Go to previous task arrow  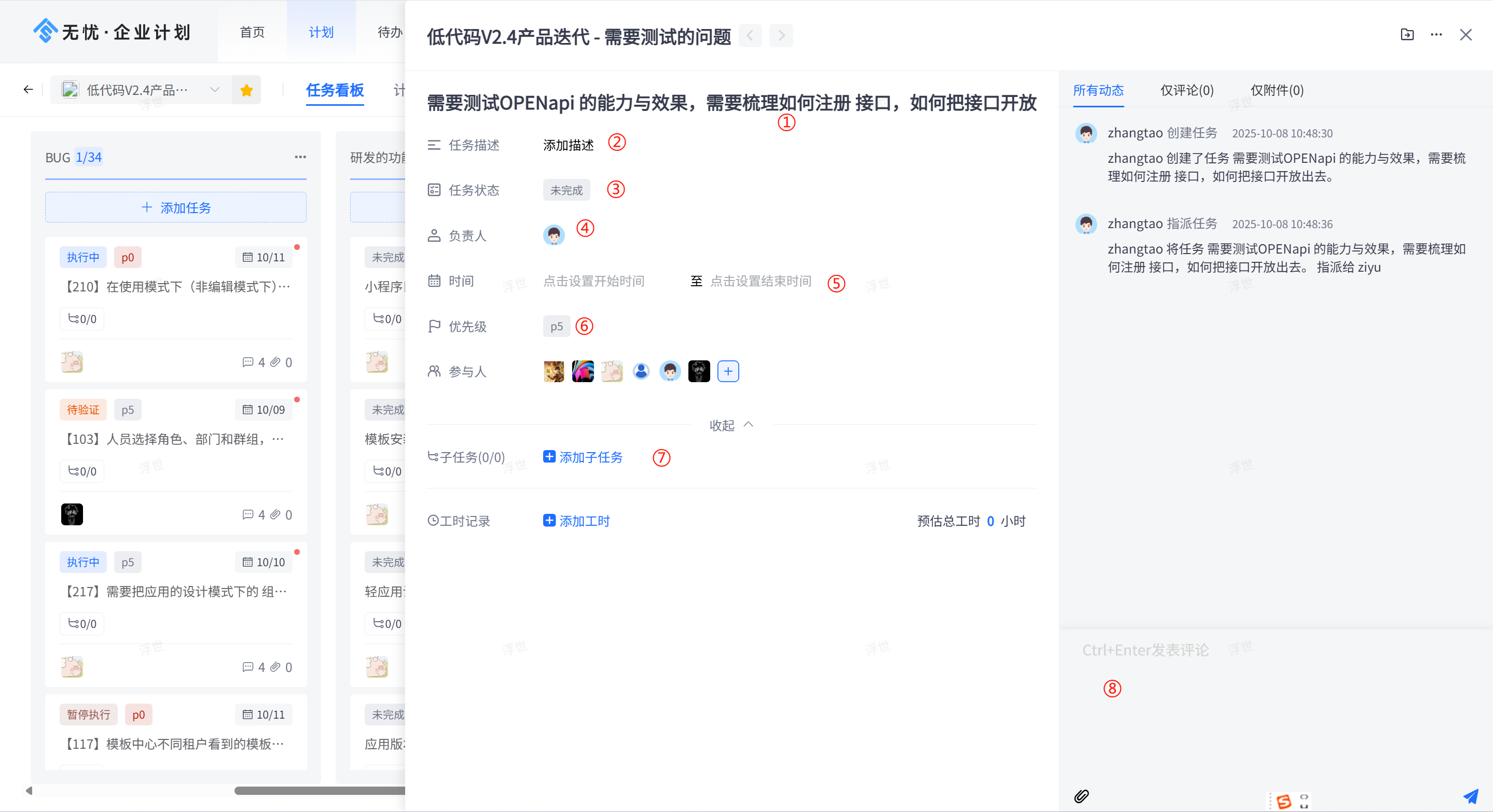tap(750, 36)
